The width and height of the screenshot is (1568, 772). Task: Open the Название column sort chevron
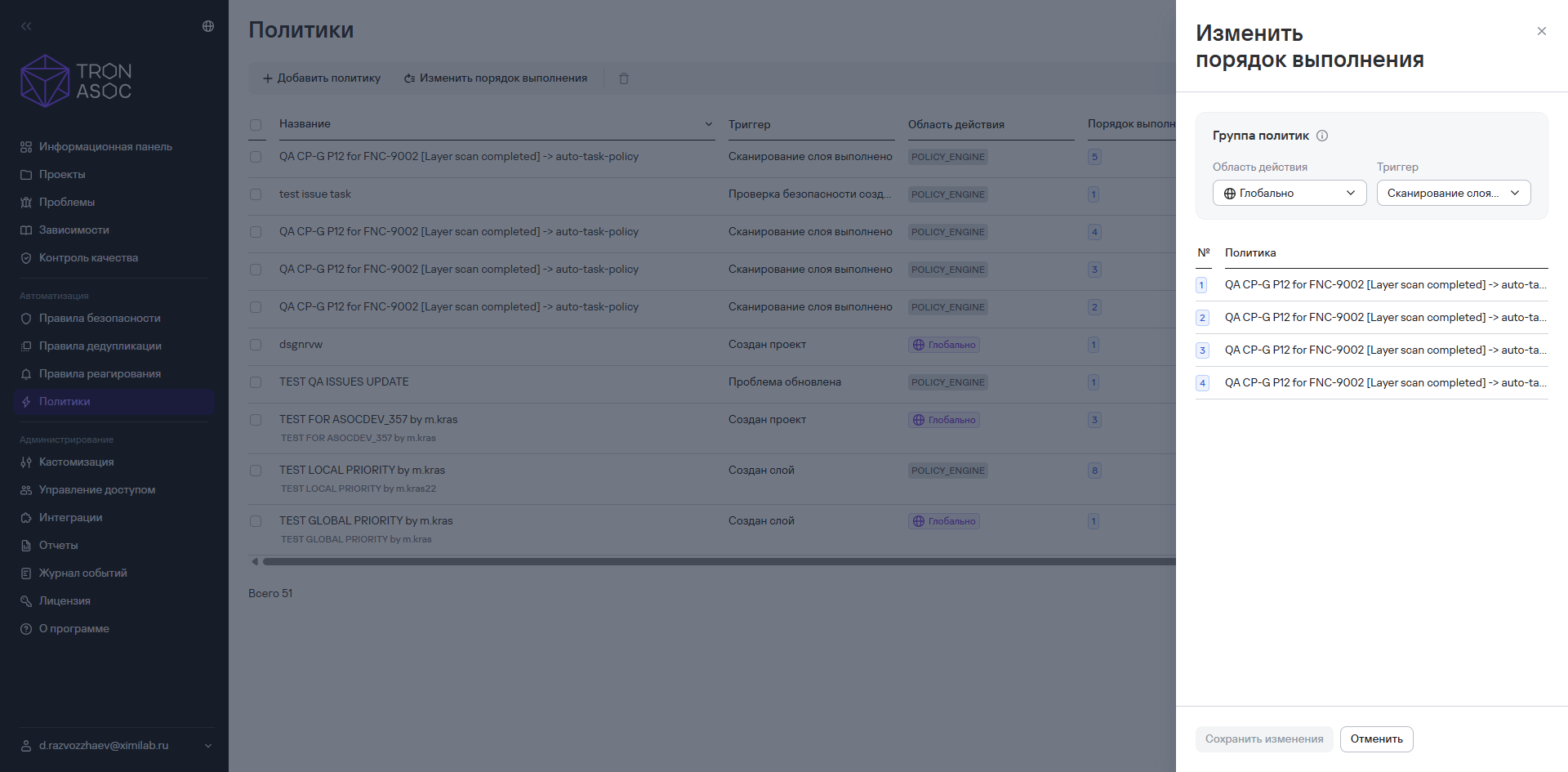[708, 124]
